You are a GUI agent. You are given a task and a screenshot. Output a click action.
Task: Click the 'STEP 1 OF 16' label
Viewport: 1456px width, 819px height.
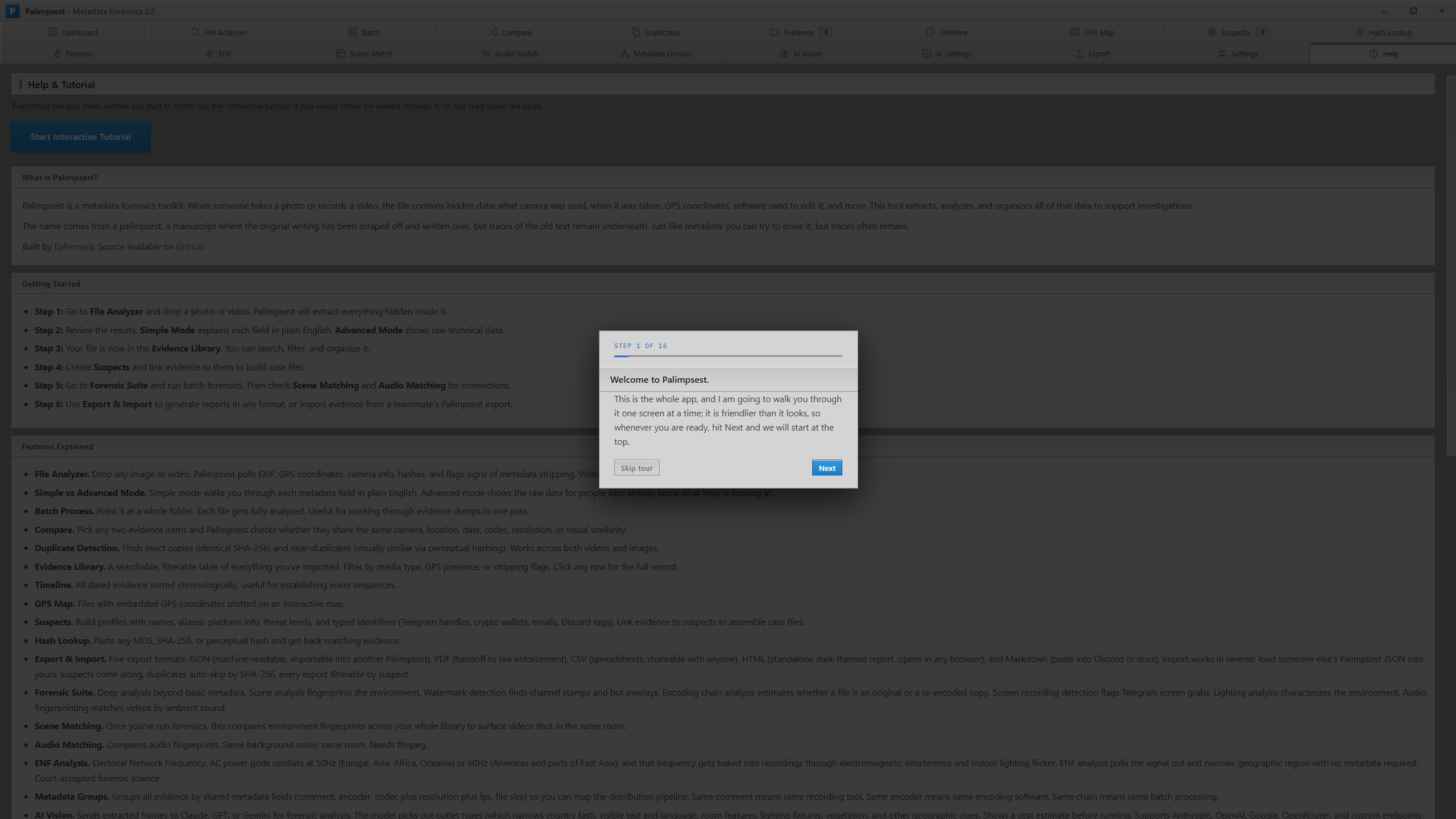pyautogui.click(x=640, y=346)
